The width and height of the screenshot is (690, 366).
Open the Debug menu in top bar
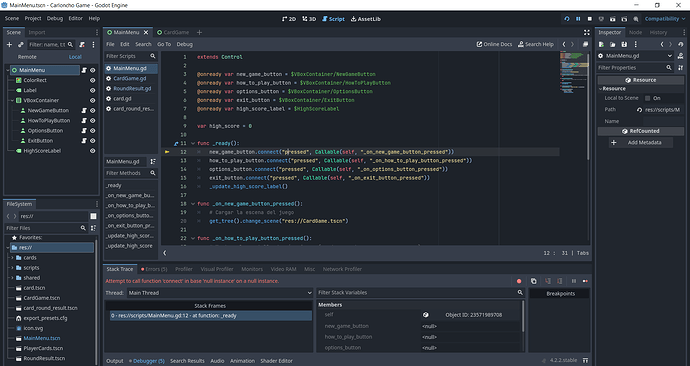pos(55,18)
